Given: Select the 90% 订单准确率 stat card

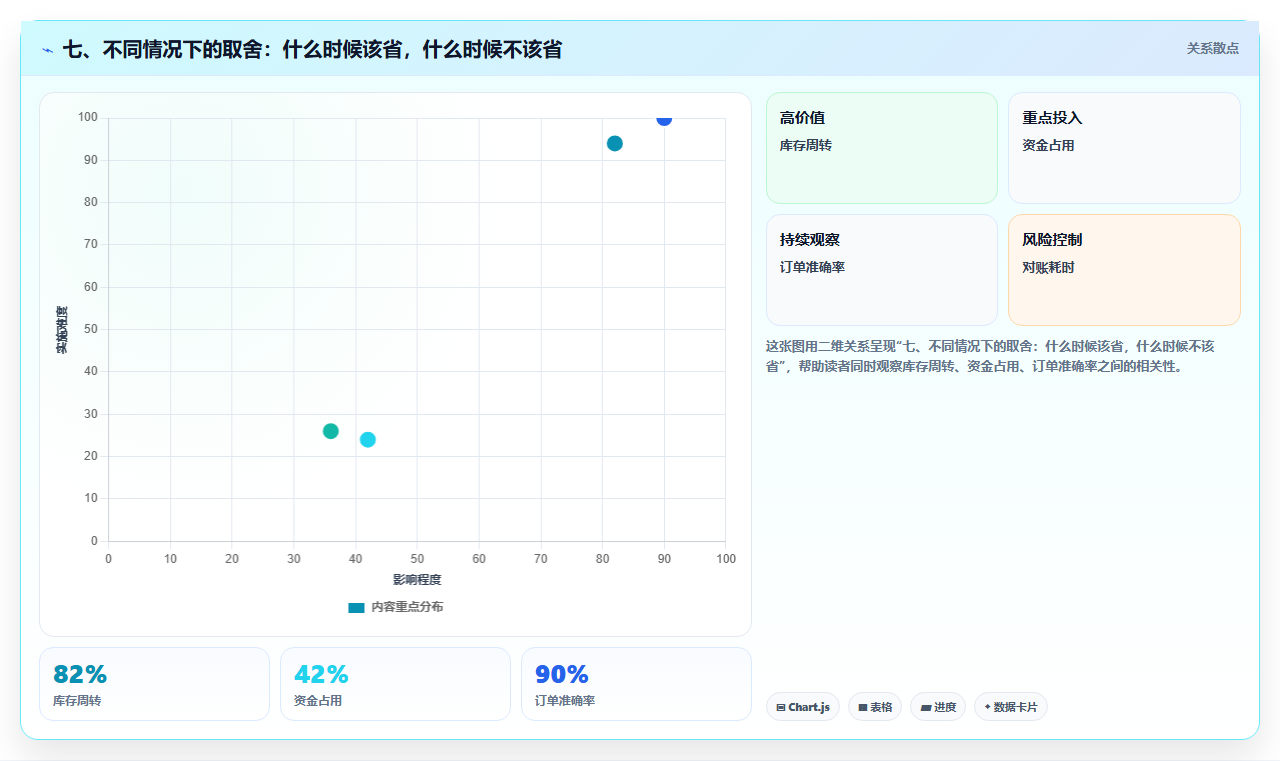Looking at the screenshot, I should (636, 684).
